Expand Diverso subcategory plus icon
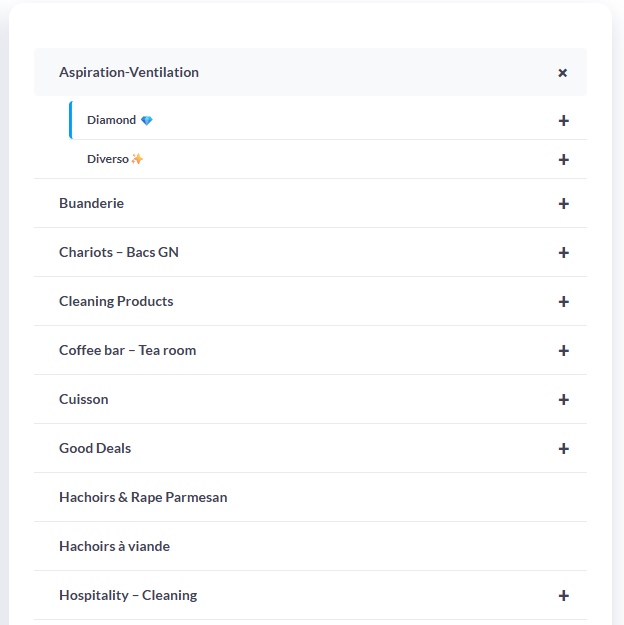624x625 pixels. click(x=564, y=160)
